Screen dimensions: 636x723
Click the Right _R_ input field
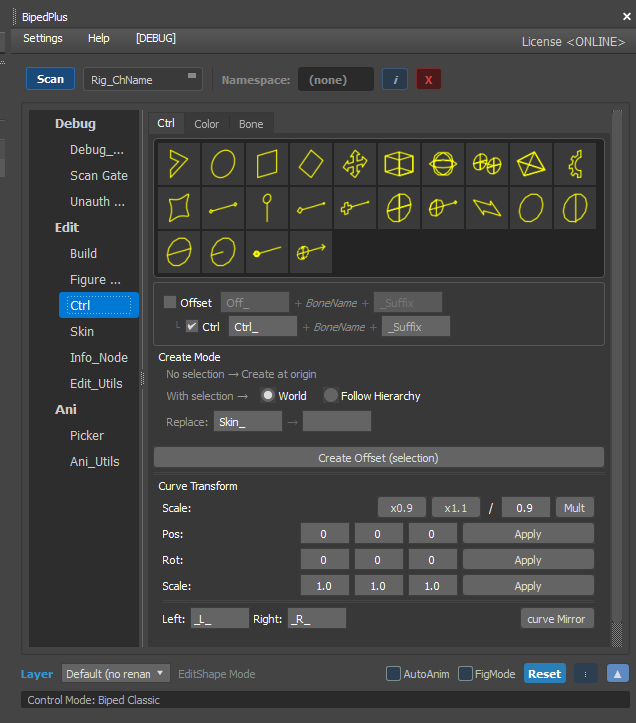click(x=317, y=618)
